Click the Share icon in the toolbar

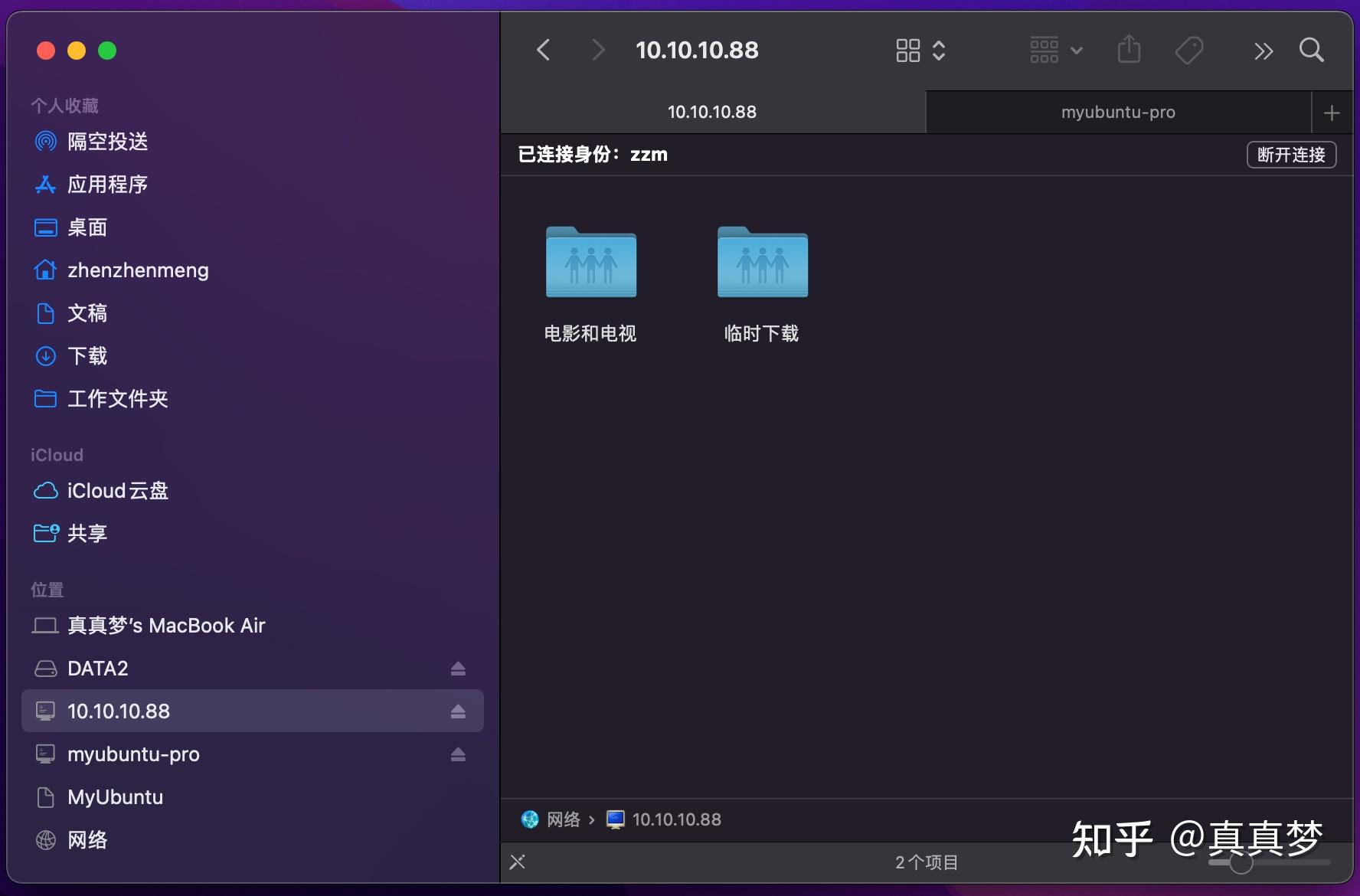(x=1129, y=50)
